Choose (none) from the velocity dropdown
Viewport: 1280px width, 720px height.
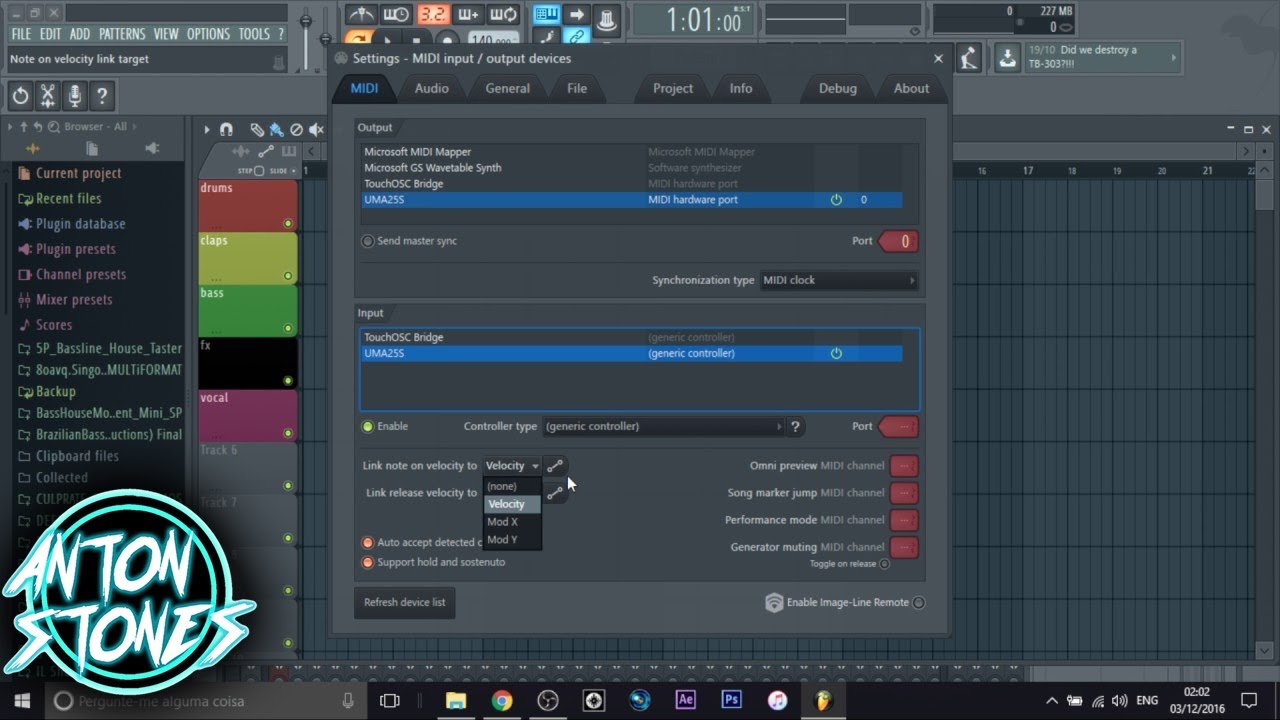point(512,486)
